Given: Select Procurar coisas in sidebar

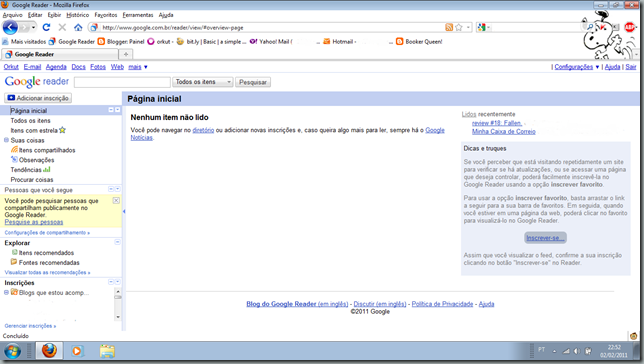Looking at the screenshot, I should tap(32, 180).
